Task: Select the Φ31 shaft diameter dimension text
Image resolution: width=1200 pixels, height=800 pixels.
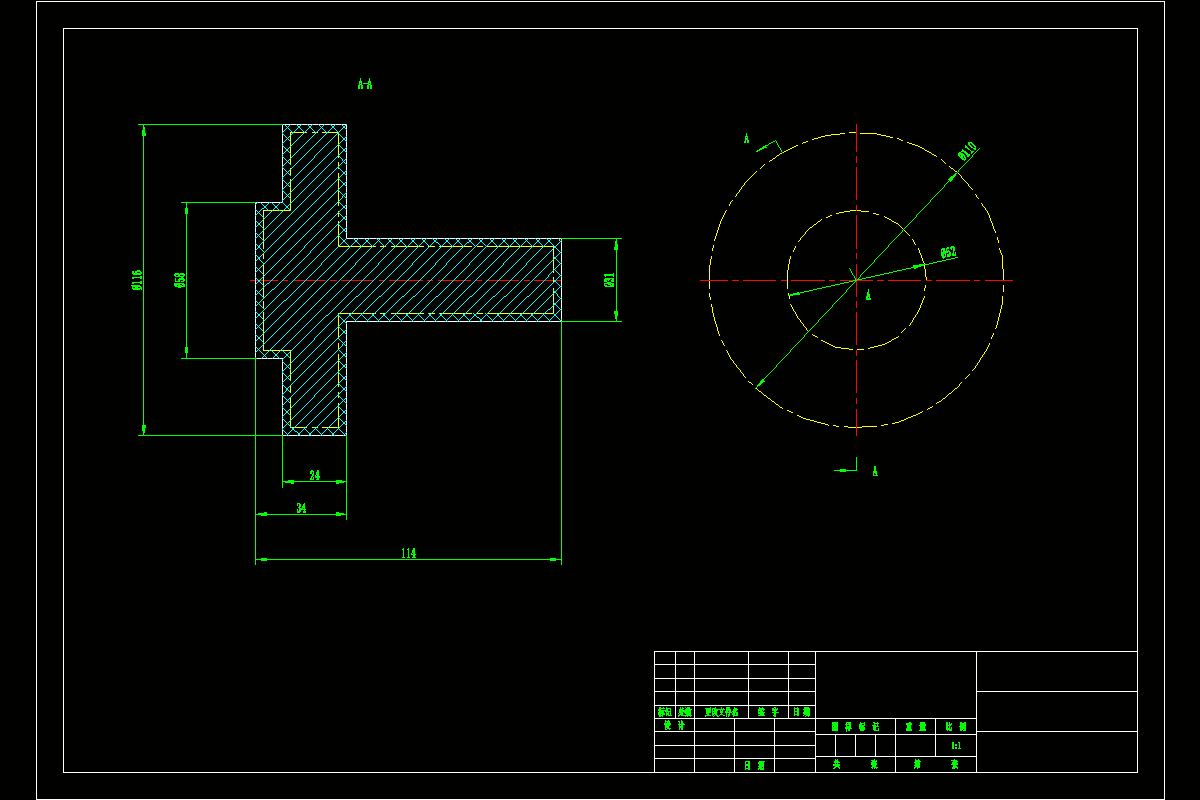Action: coord(609,280)
